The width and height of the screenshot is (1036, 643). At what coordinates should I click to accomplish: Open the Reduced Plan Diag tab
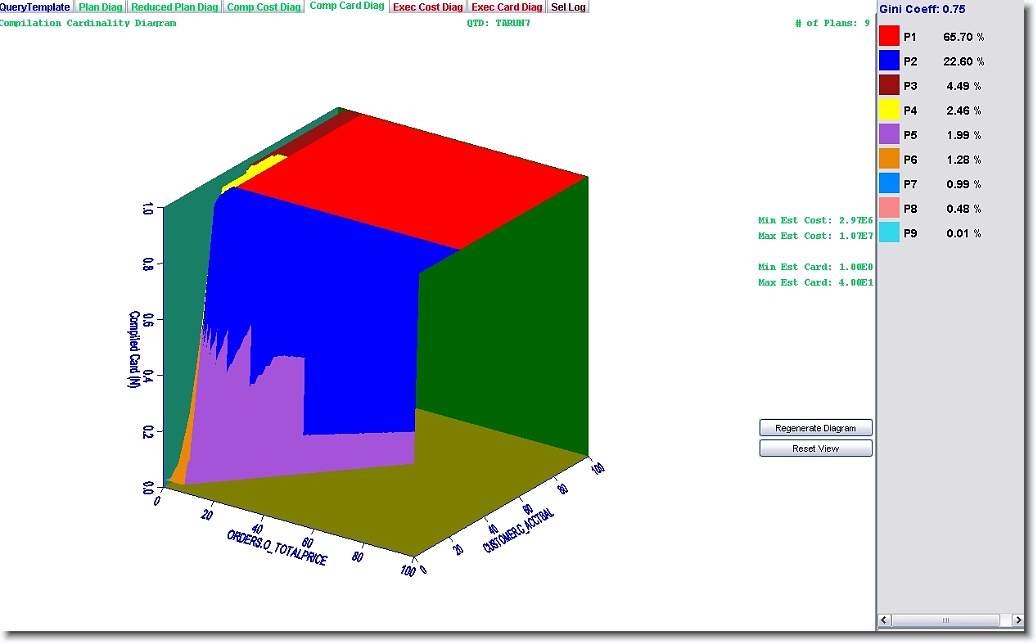click(x=175, y=7)
